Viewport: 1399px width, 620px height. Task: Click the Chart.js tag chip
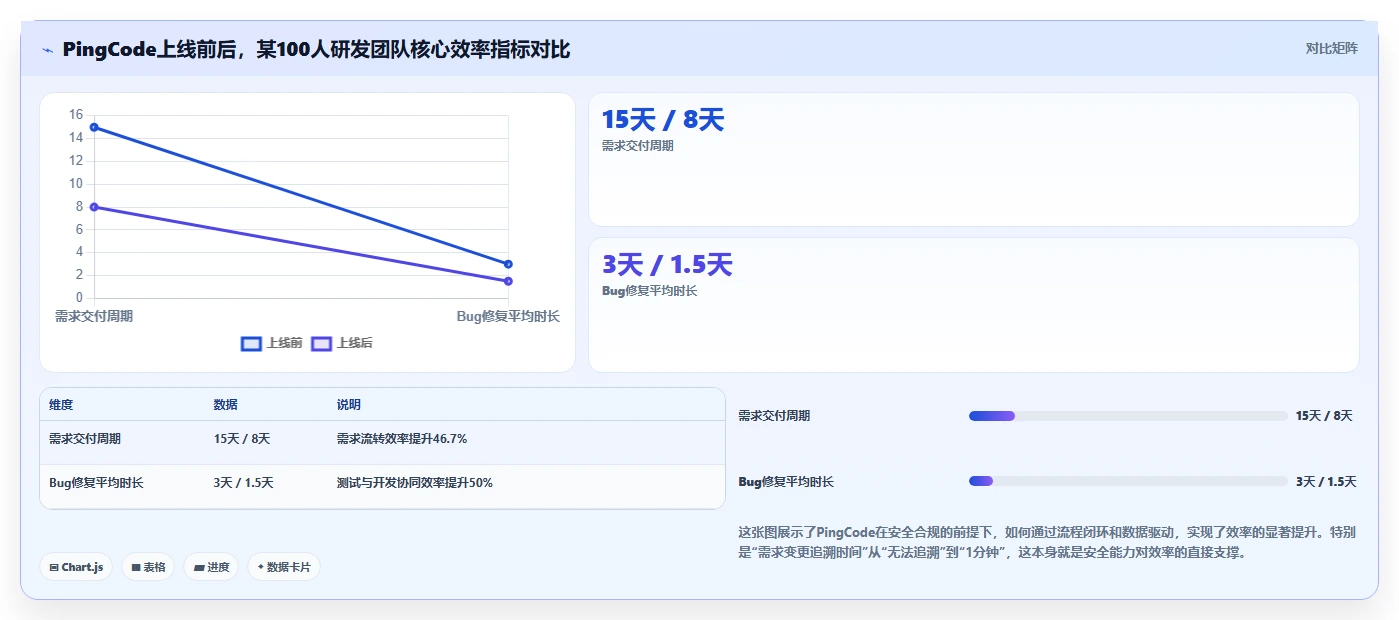(77, 567)
